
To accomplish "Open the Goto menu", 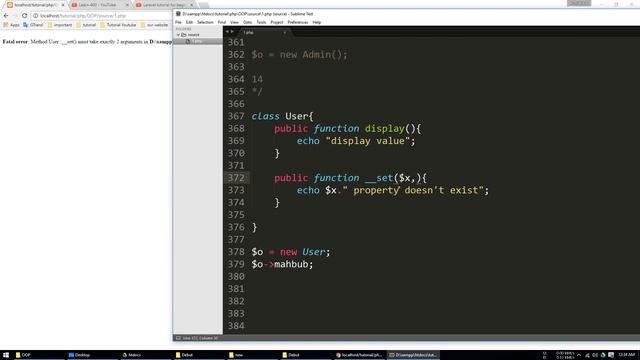I will click(247, 22).
